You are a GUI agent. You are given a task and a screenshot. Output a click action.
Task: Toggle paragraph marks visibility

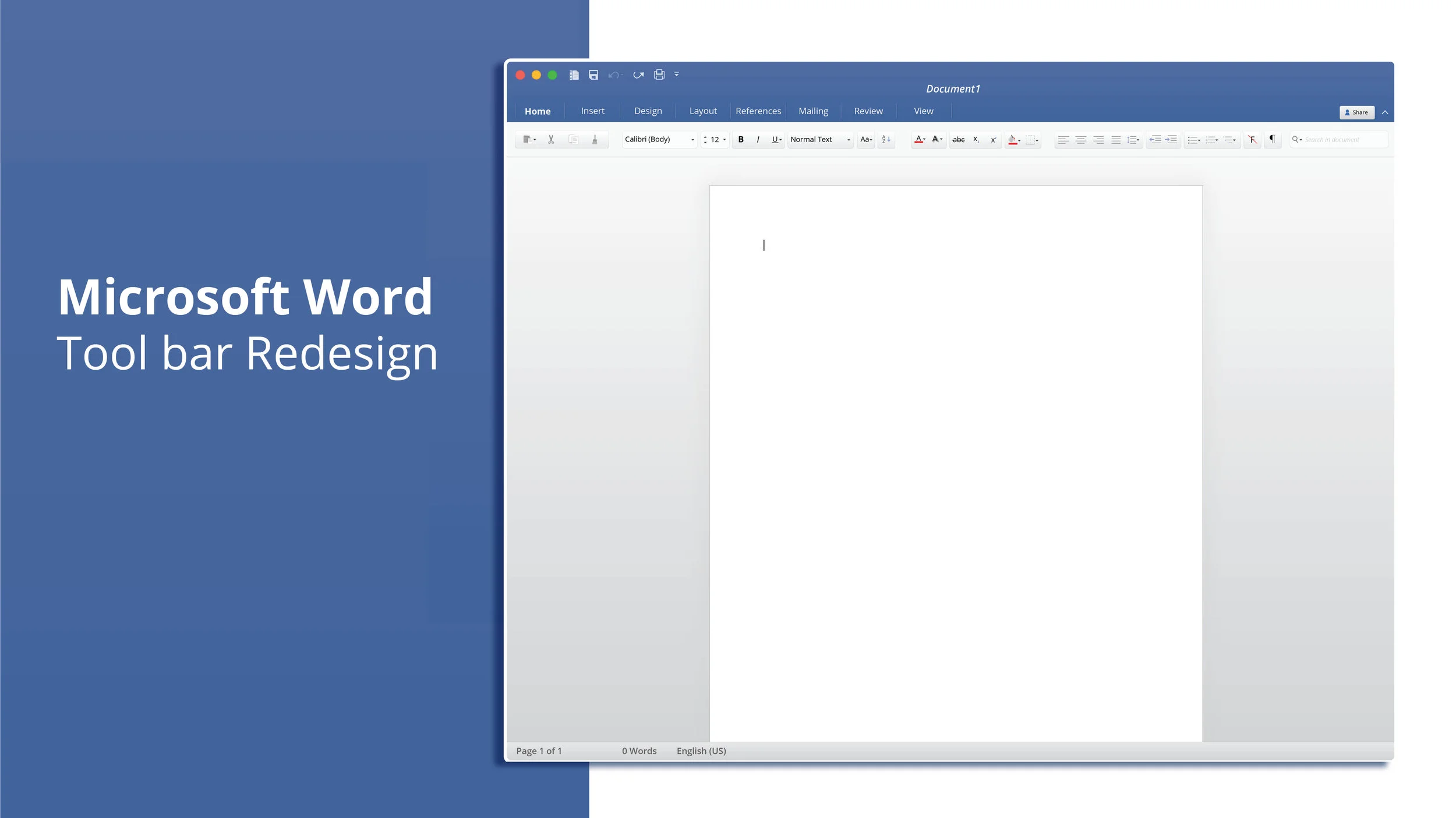1272,139
